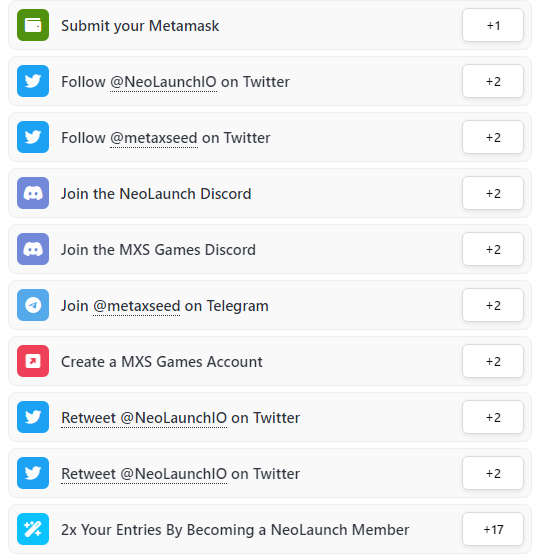Select the Discord icon for NeoLaunch Discord
The width and height of the screenshot is (540, 560).
pos(33,193)
